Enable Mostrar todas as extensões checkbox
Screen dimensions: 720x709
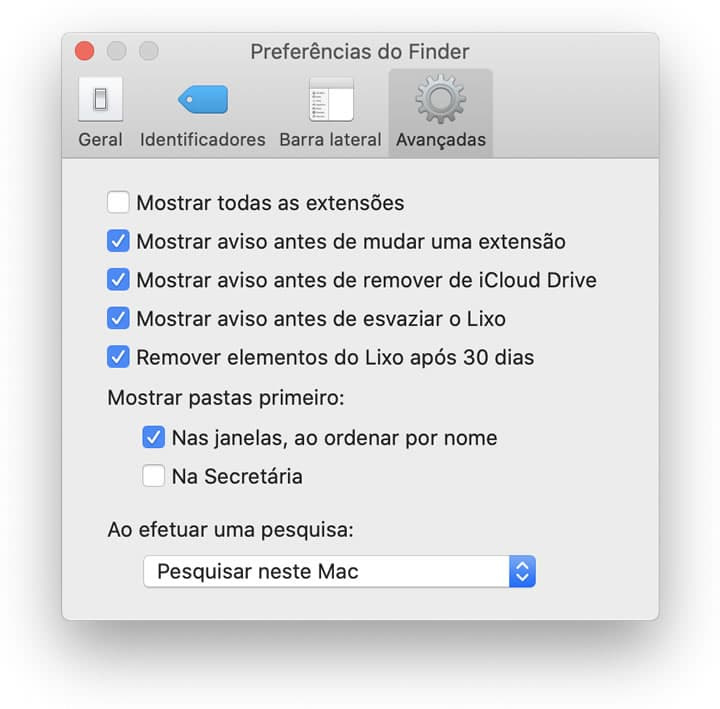pos(119,203)
